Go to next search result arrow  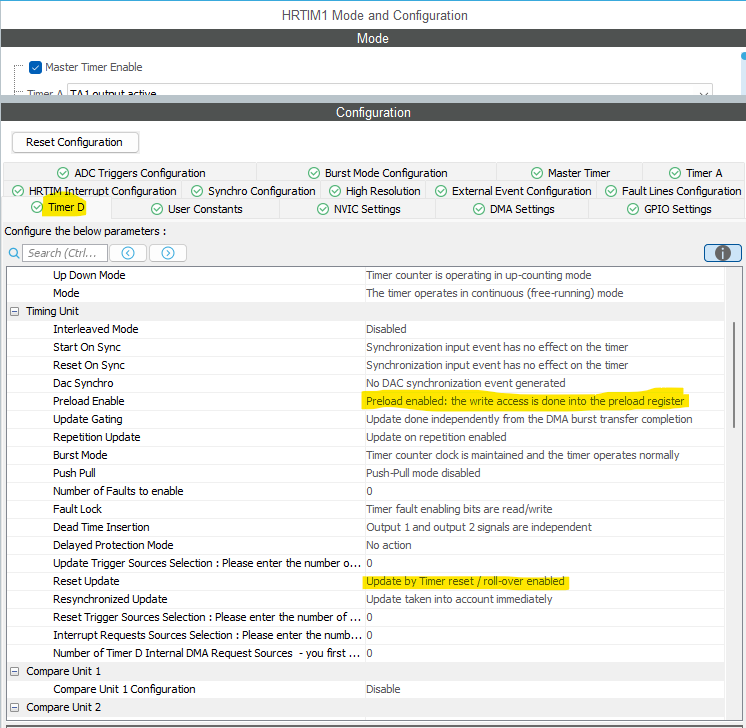(168, 253)
